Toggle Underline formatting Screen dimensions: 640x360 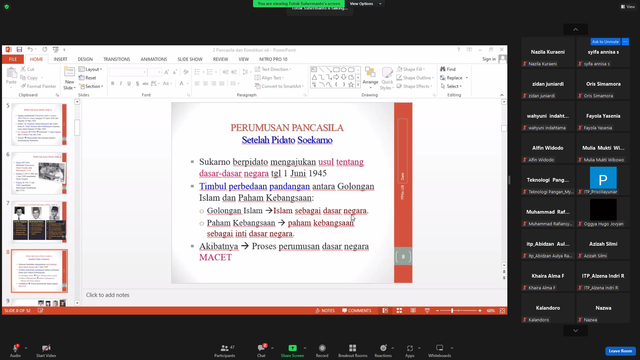click(x=129, y=83)
